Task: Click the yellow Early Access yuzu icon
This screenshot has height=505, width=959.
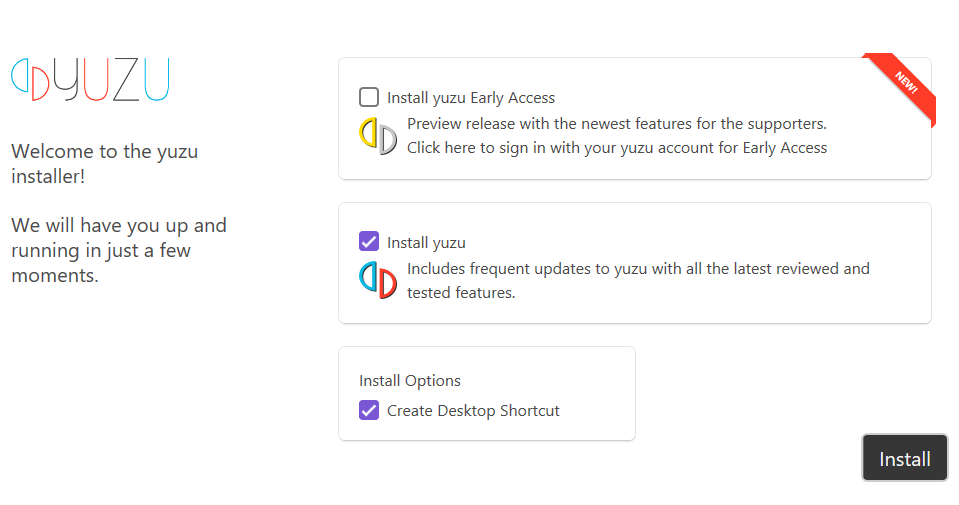Action: point(378,136)
